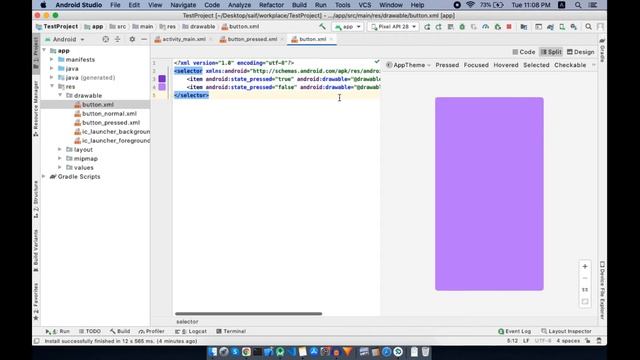Click the purple drawable preview
This screenshot has height=360, width=640.
pos(489,193)
